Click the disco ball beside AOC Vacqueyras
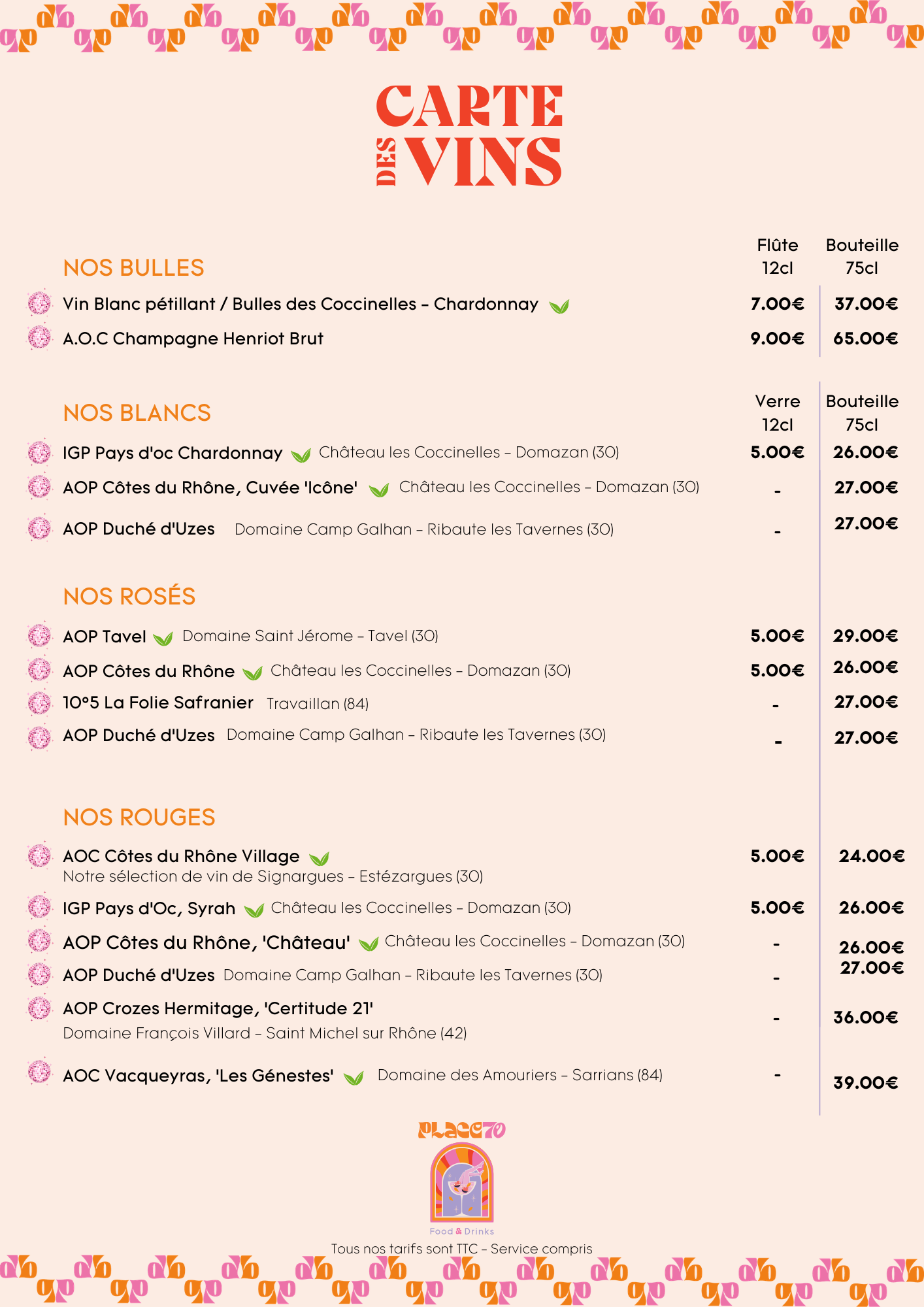 39,1072
